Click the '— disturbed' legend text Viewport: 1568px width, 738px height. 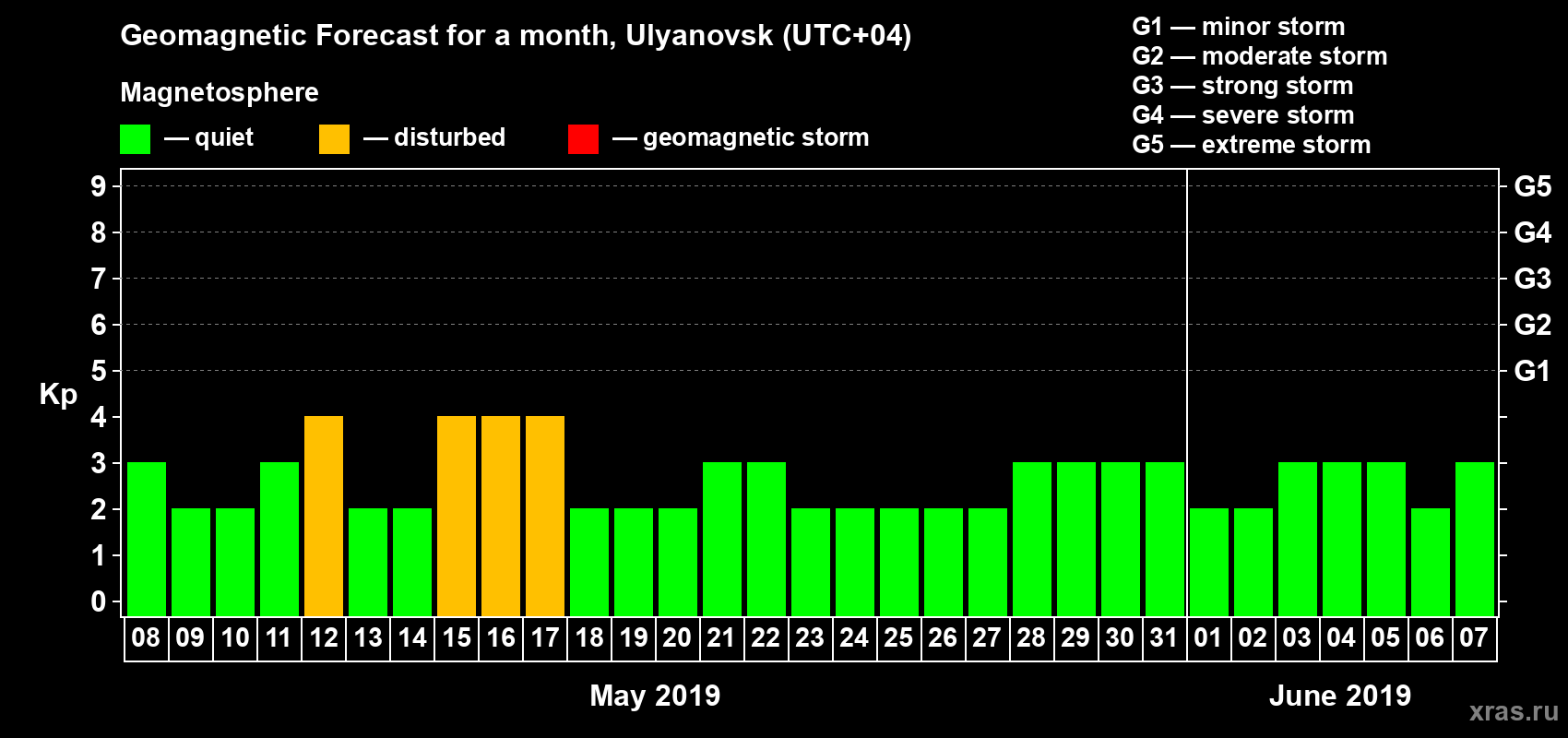point(434,137)
